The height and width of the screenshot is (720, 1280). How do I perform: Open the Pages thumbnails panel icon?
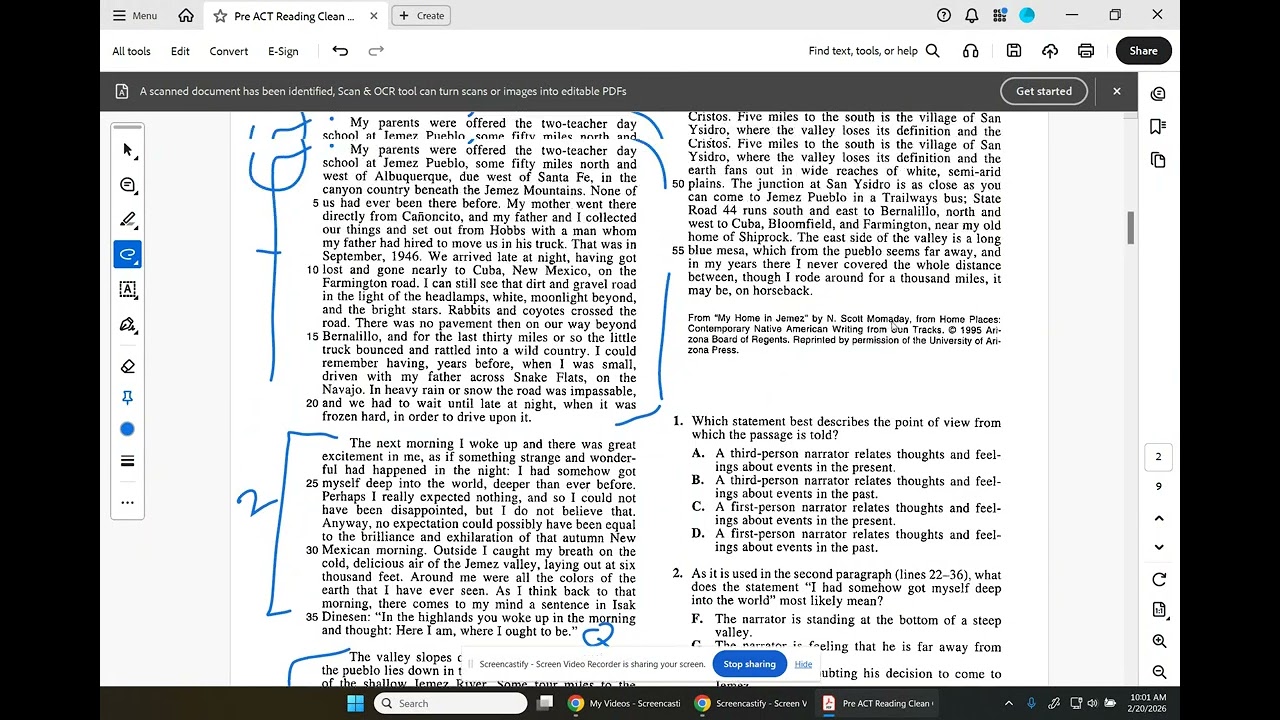[1158, 160]
